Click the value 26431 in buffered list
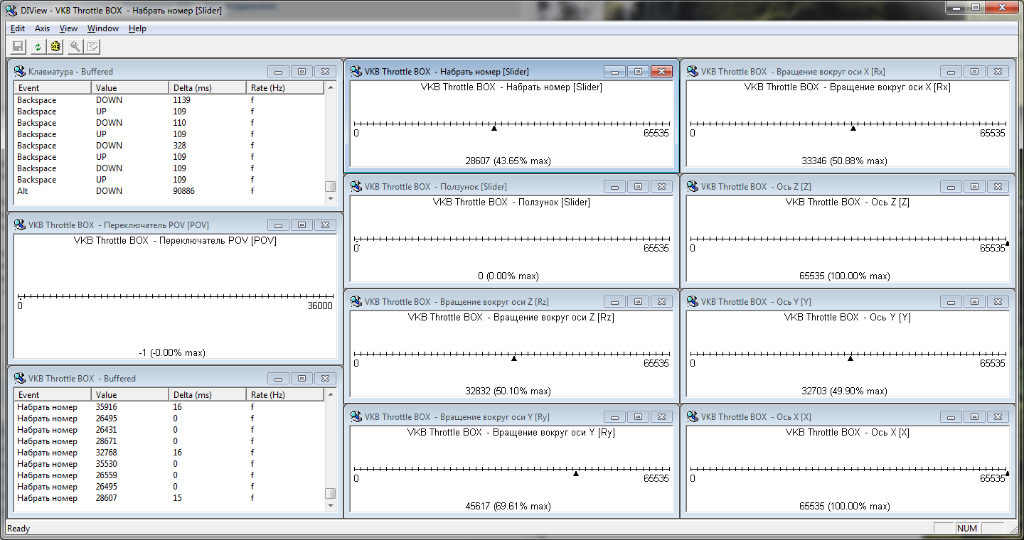The width and height of the screenshot is (1024, 540). [106, 430]
